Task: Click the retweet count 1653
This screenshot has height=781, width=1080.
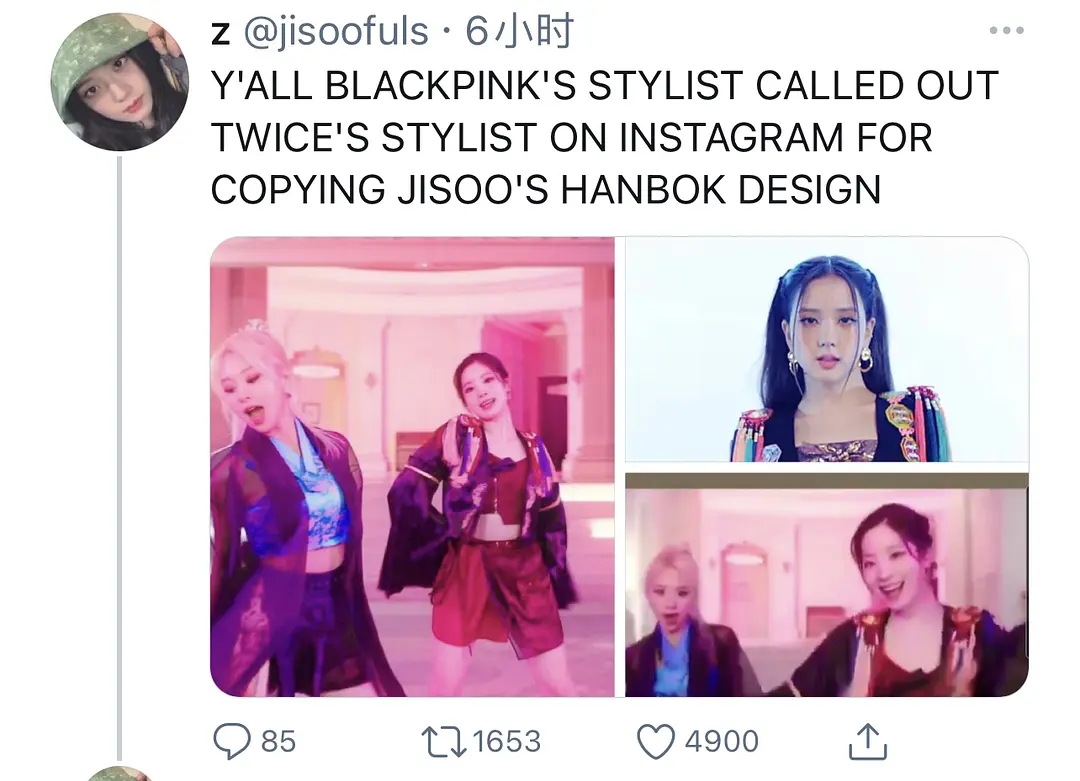Action: (507, 742)
